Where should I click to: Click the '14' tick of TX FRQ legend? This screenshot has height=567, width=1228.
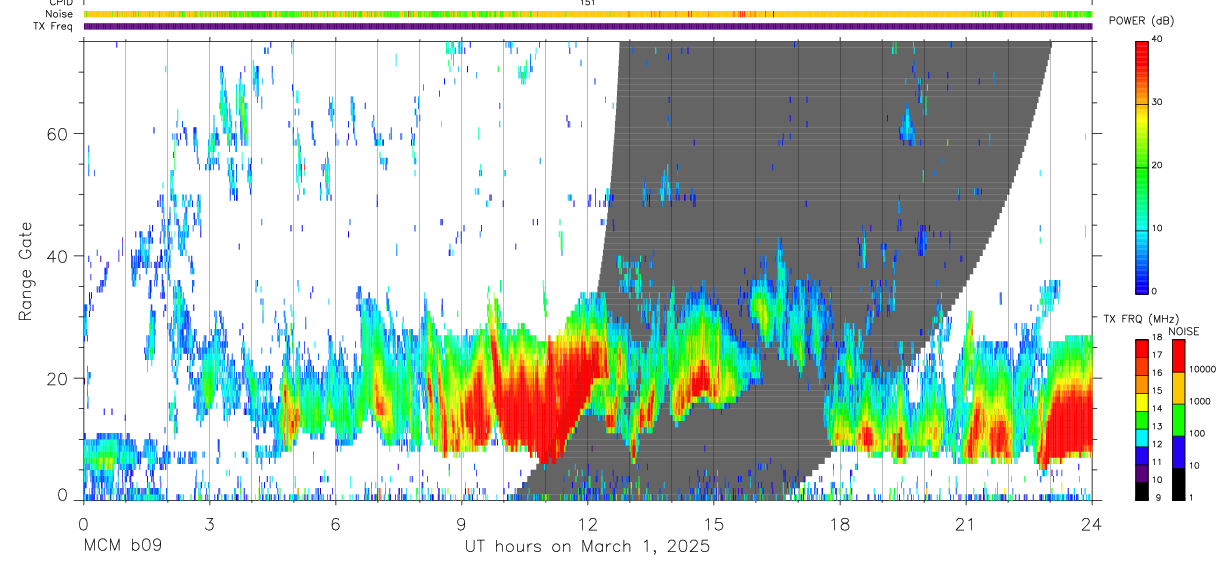(1155, 408)
